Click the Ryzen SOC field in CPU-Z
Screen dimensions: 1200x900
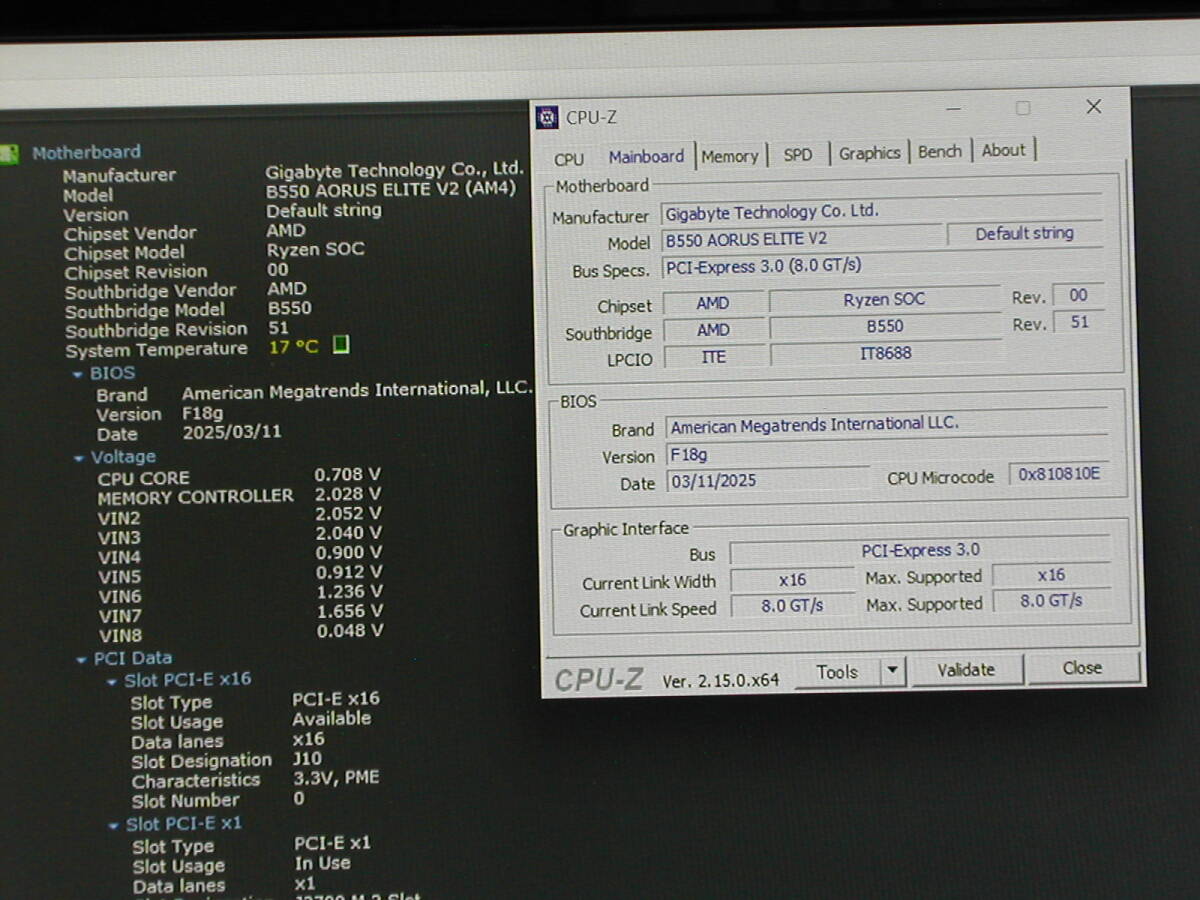click(x=884, y=300)
